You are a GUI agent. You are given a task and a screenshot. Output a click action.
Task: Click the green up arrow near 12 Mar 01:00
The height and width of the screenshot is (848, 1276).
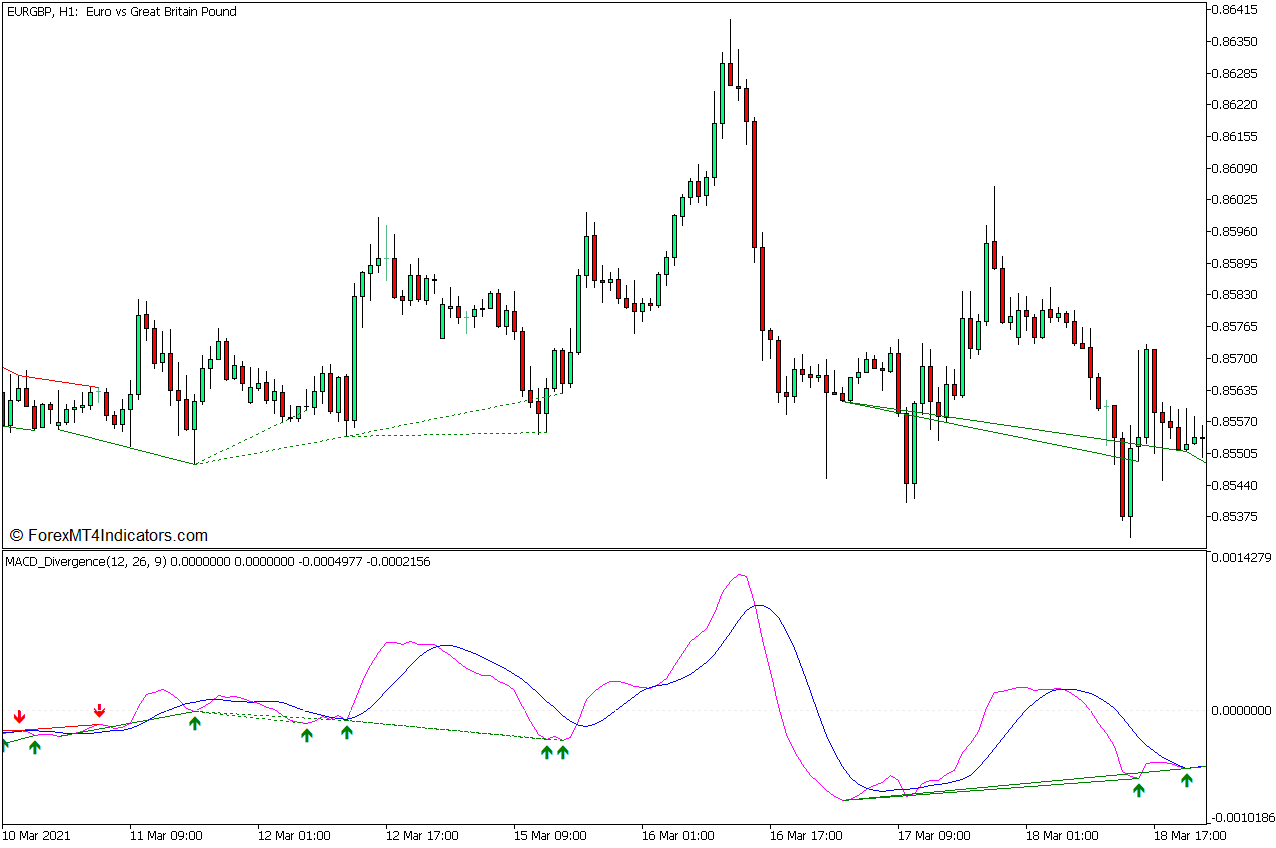(308, 737)
